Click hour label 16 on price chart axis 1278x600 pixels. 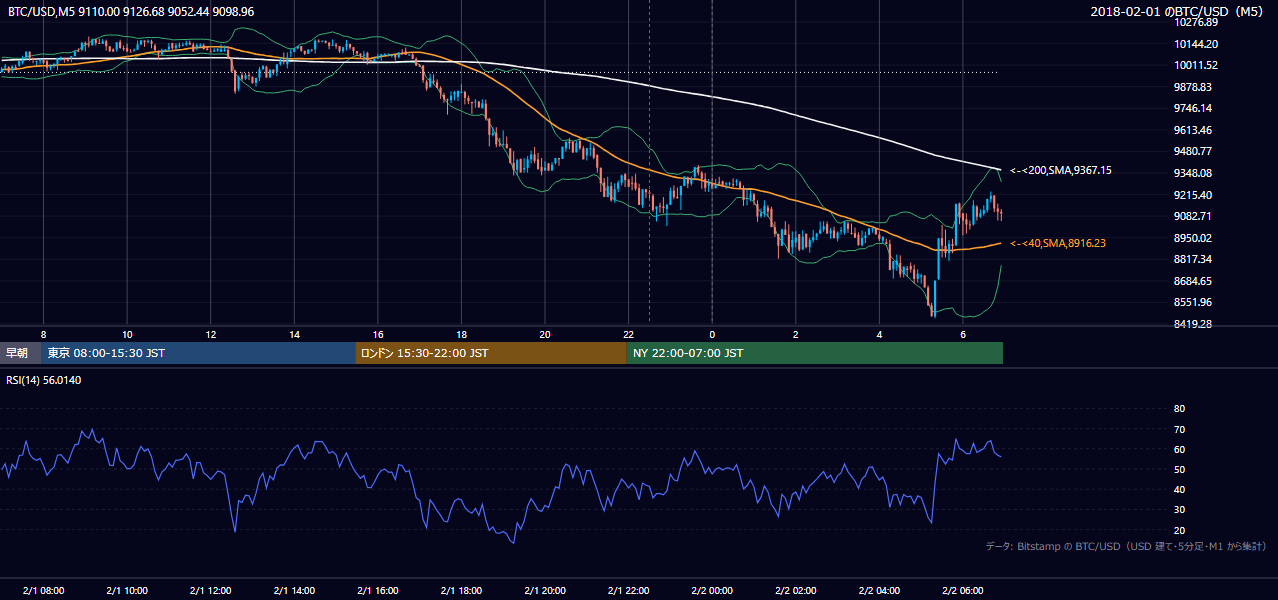(x=377, y=334)
